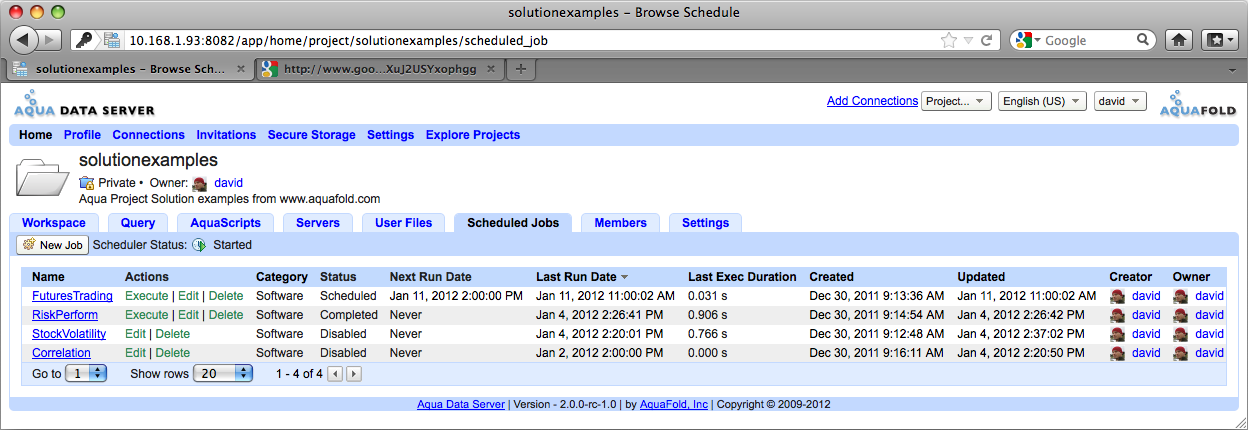
Task: Open the Explore Projects menu item
Action: click(472, 135)
